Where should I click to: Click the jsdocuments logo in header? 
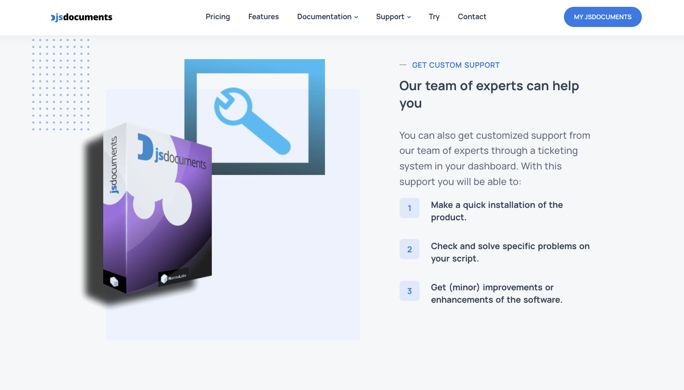pyautogui.click(x=81, y=17)
